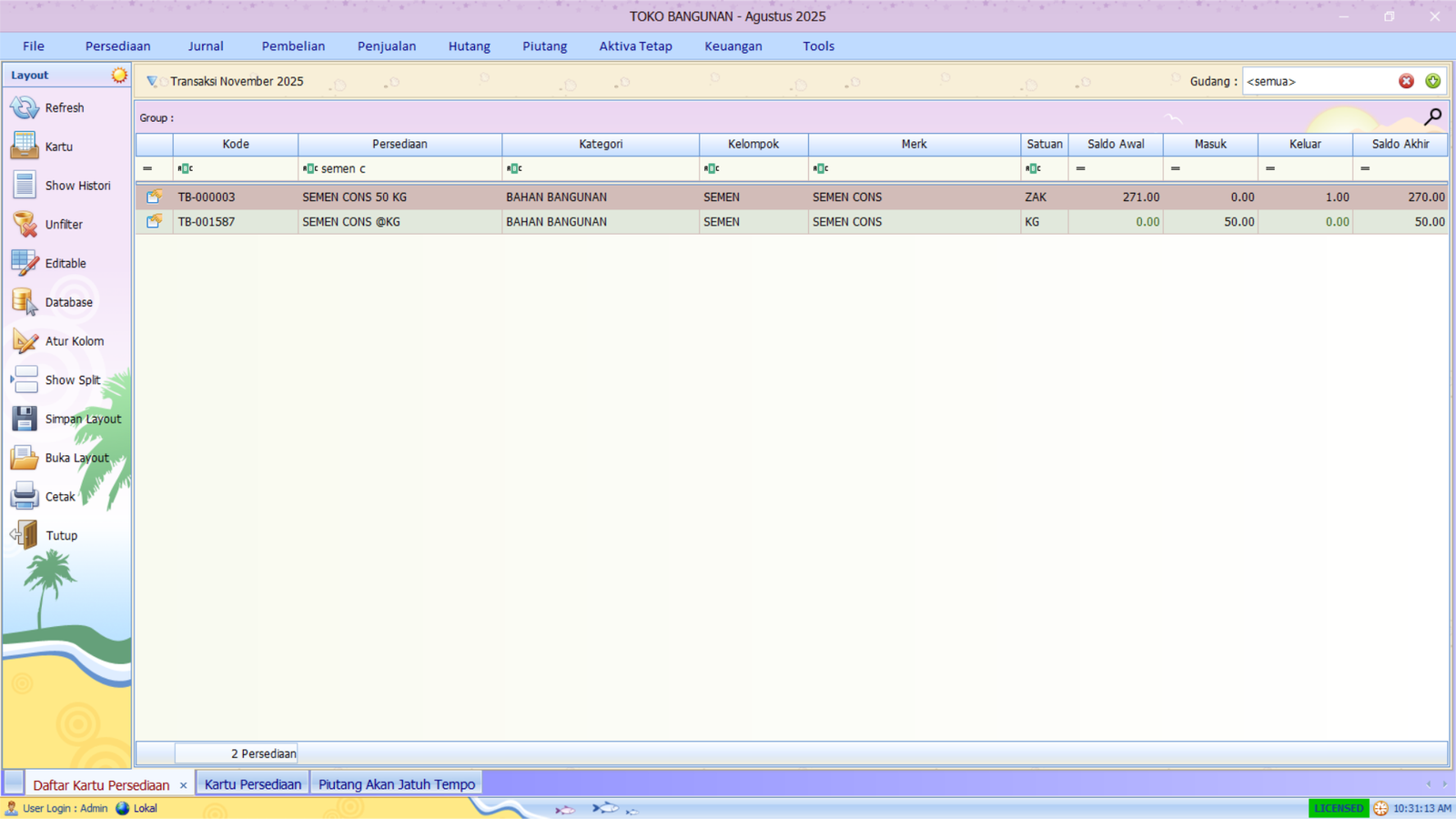Open the Gudang dropdown arrow
The height and width of the screenshot is (819, 1456).
tap(1434, 80)
